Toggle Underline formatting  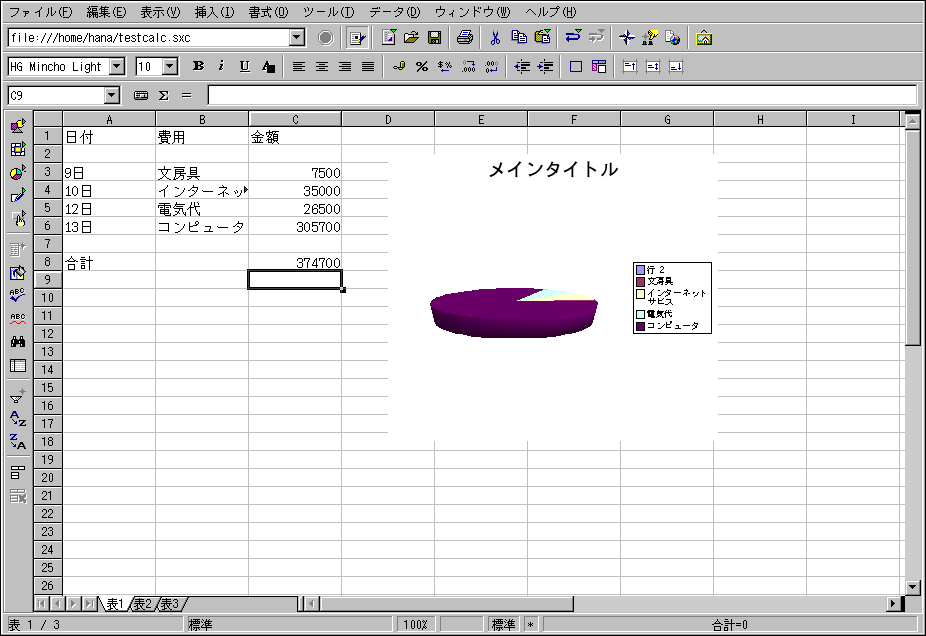(244, 67)
